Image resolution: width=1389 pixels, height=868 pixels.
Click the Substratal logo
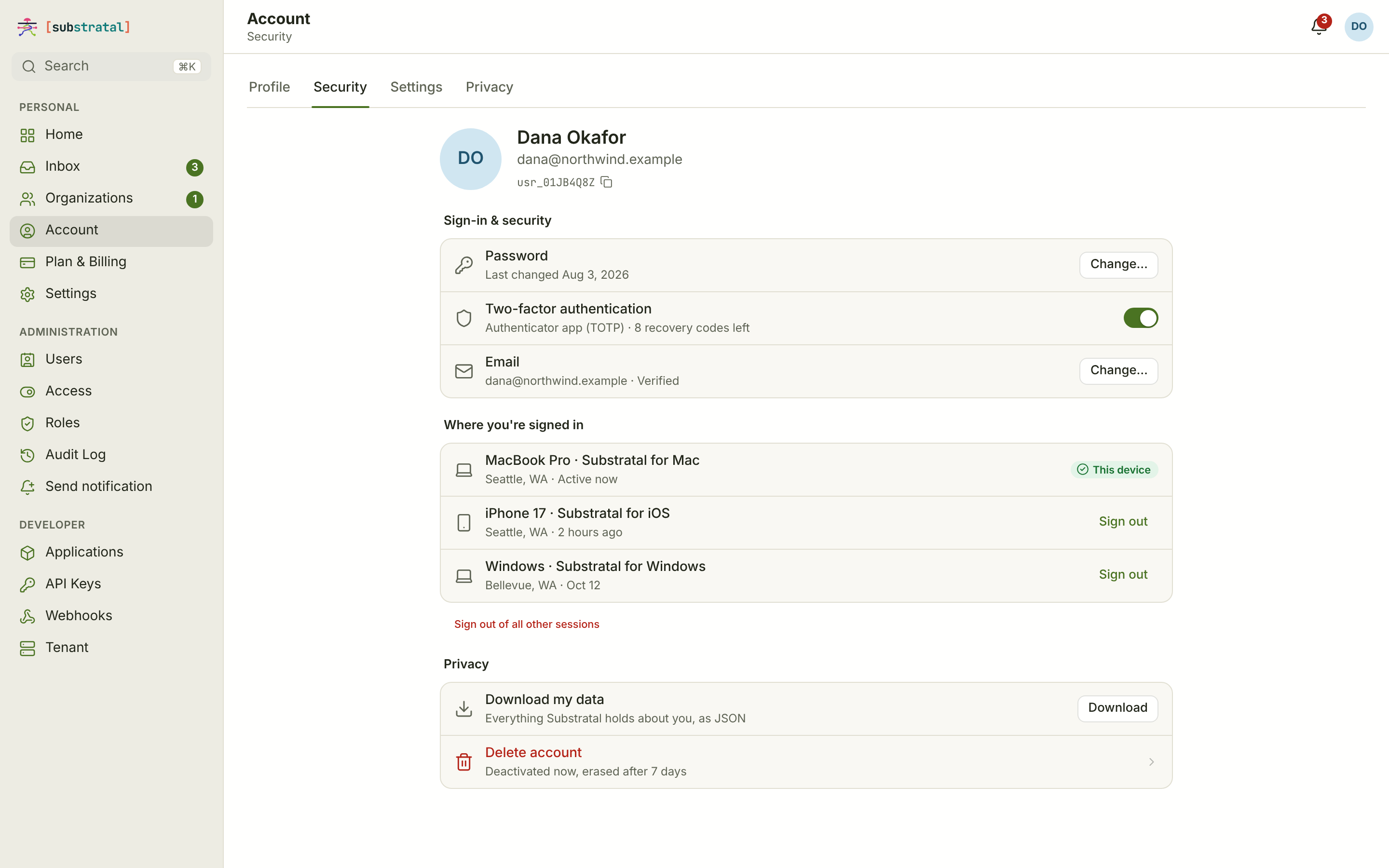[x=74, y=27]
